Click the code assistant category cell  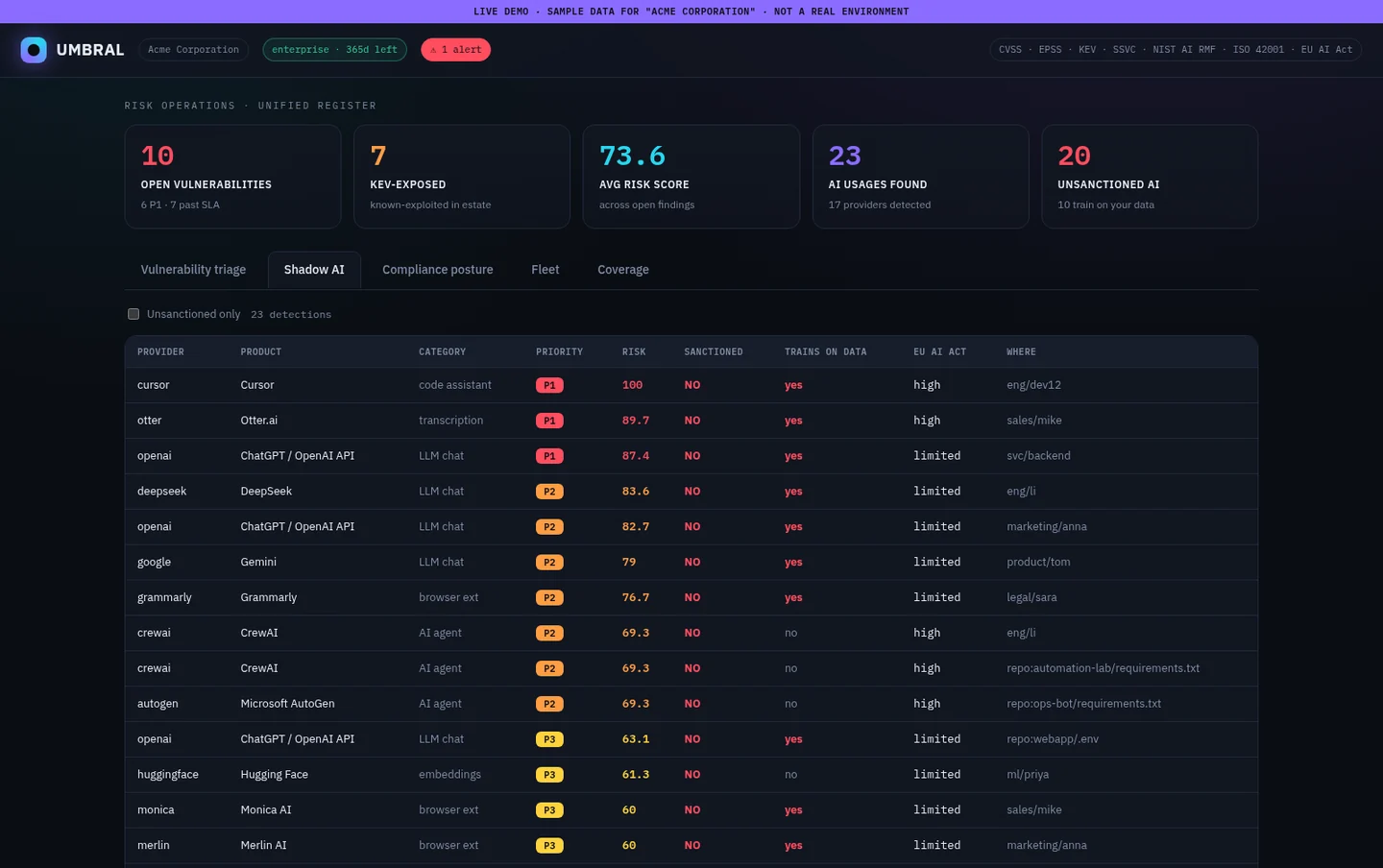[x=454, y=385]
